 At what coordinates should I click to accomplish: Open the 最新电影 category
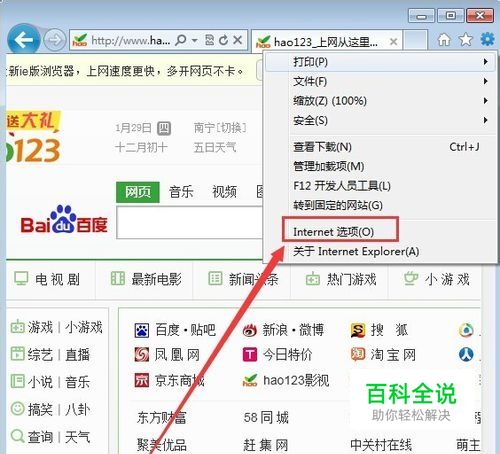156,279
